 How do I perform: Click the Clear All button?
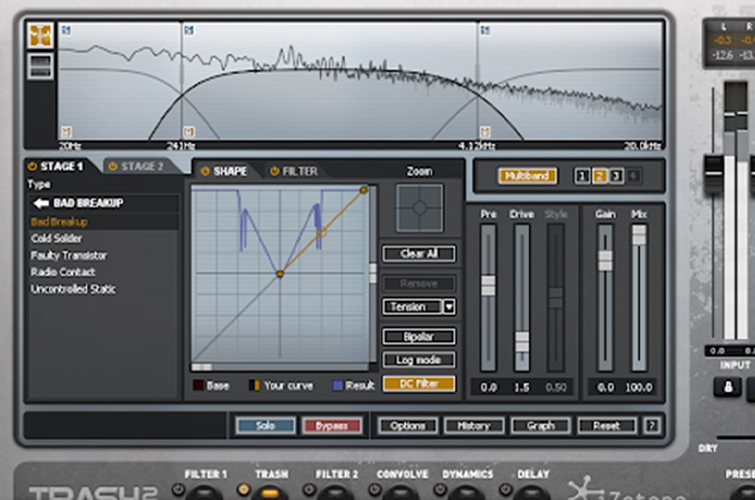(419, 254)
